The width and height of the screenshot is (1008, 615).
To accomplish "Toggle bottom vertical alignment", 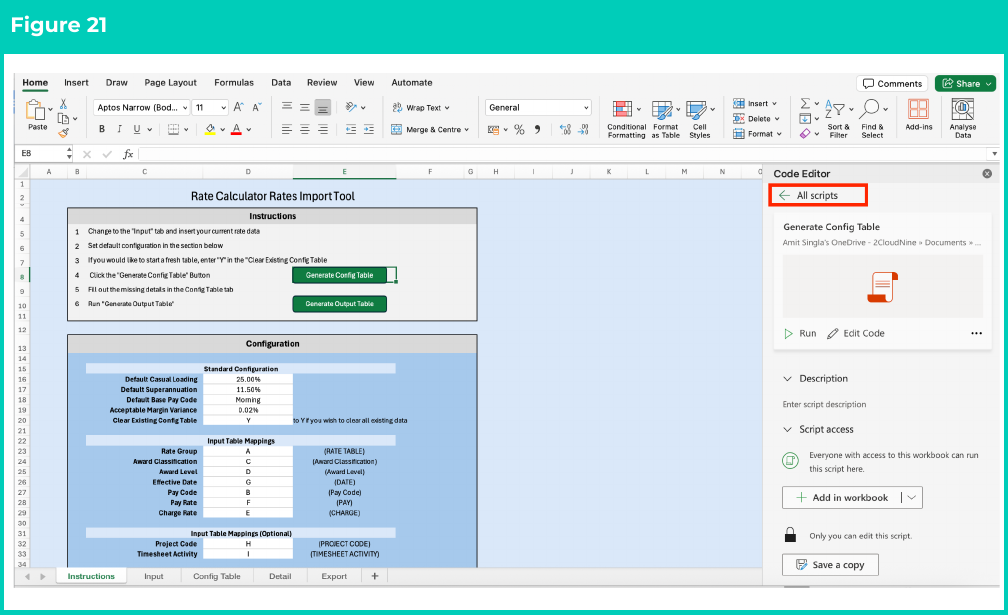I will click(x=323, y=107).
